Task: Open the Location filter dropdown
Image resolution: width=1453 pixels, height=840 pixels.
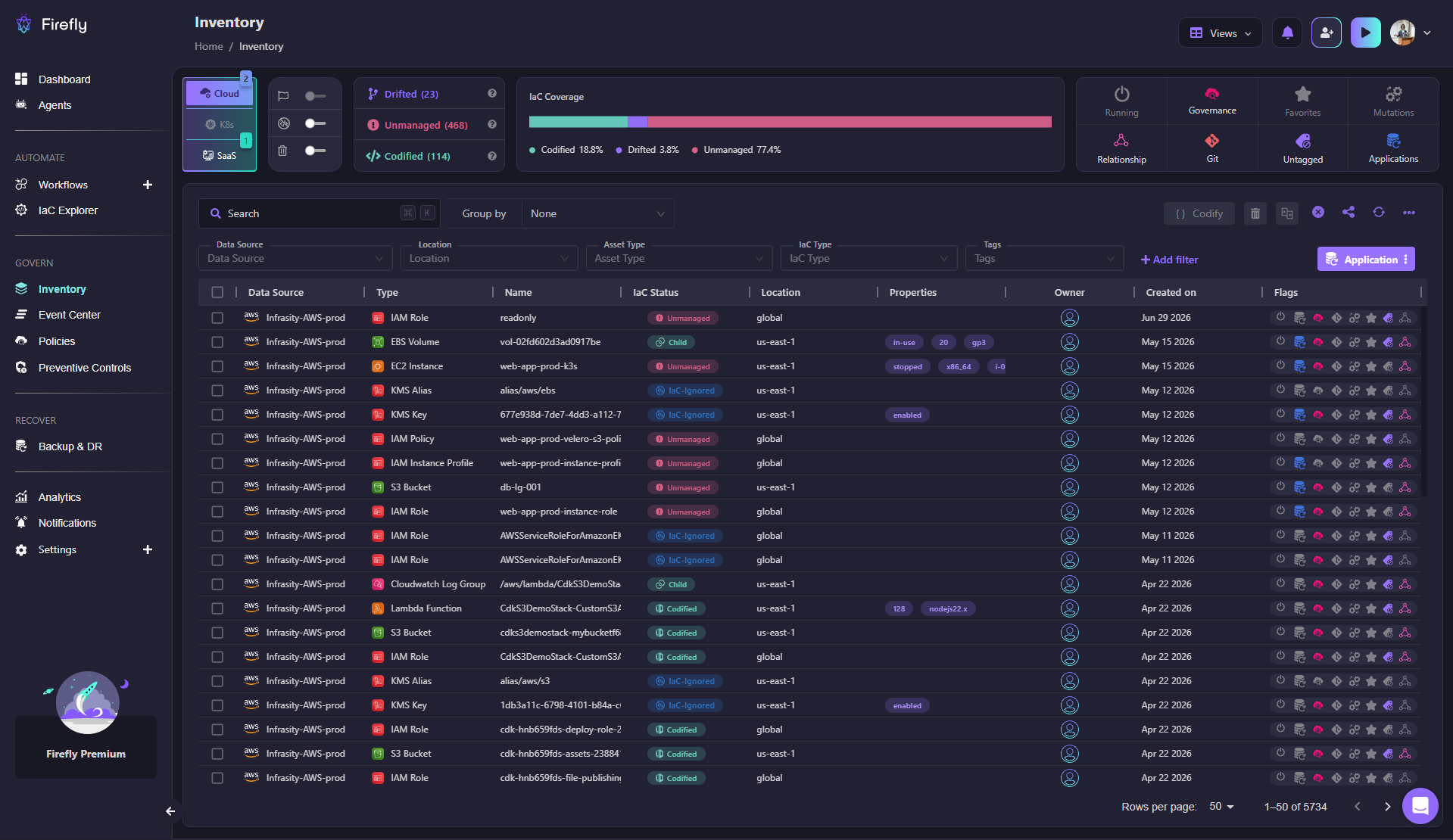Action: pyautogui.click(x=488, y=258)
